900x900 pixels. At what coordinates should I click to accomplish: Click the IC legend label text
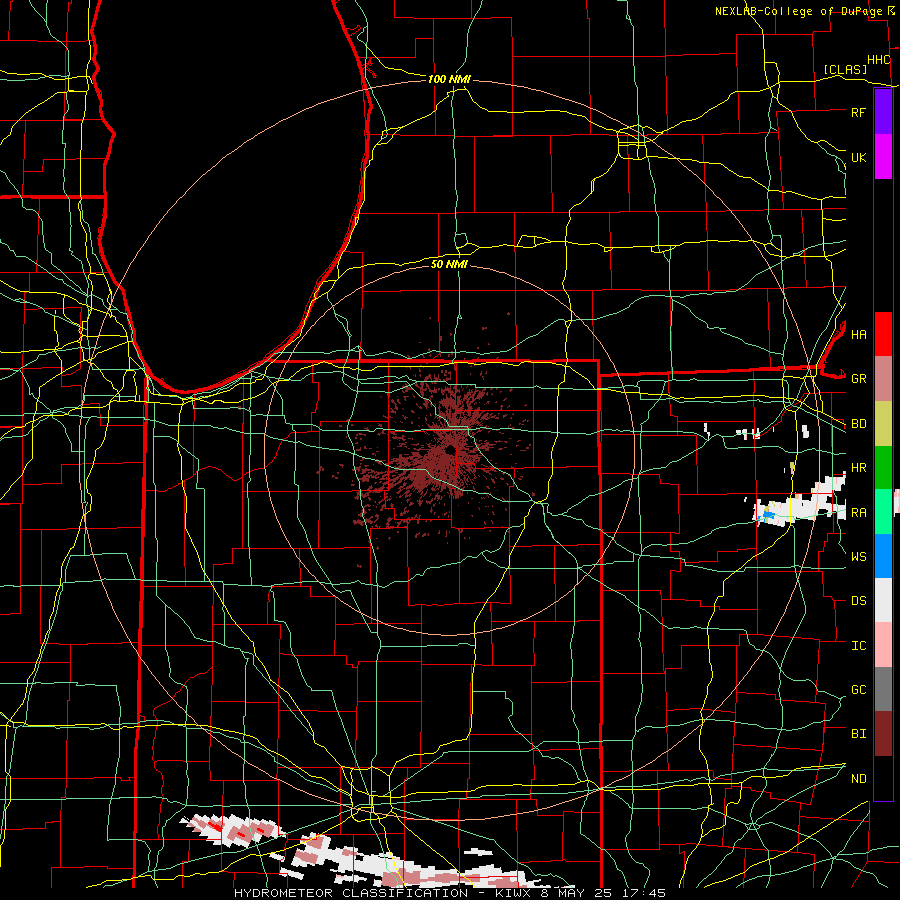(x=858, y=645)
